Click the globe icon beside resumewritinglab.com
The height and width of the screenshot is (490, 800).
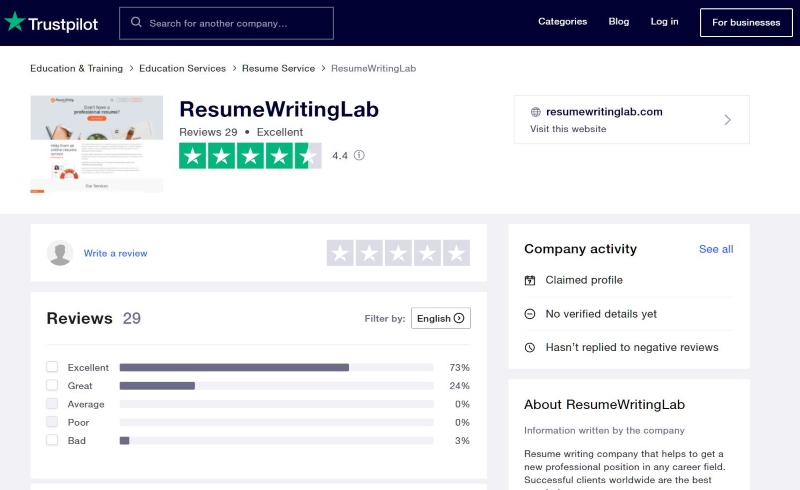pos(535,112)
